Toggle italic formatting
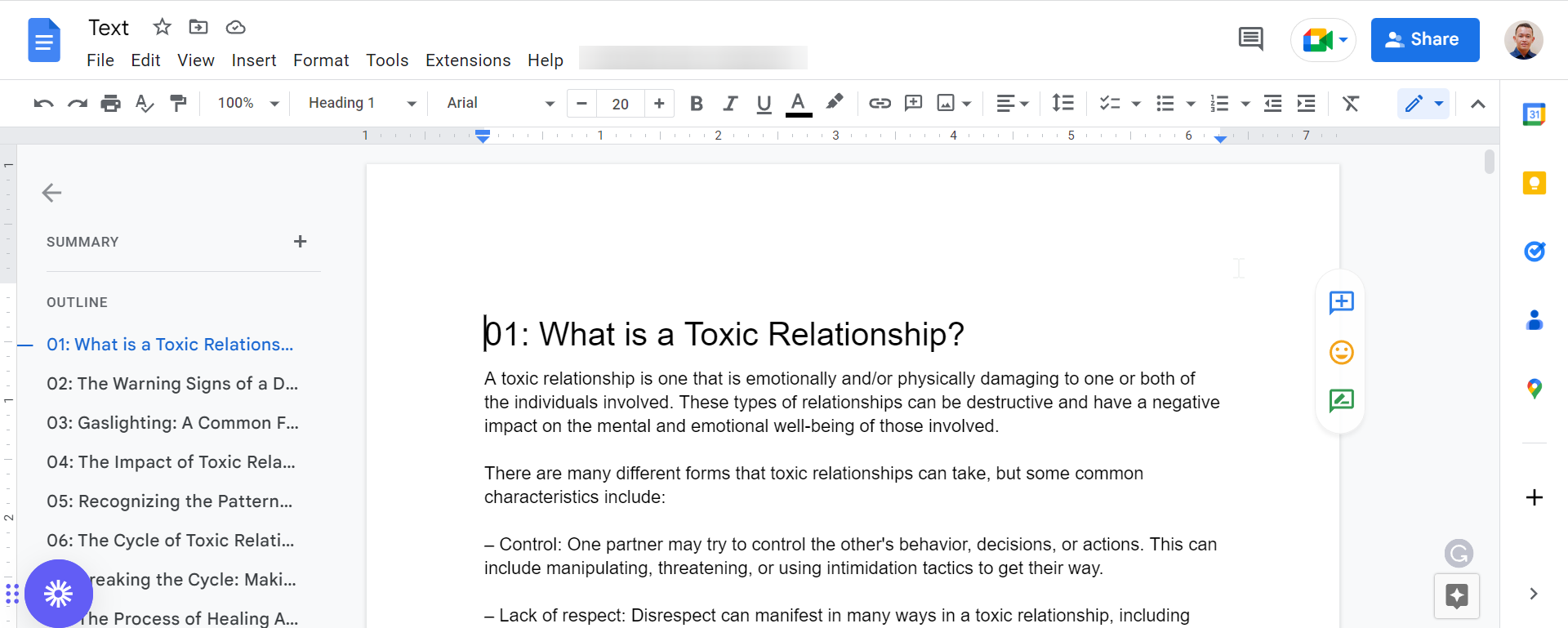 click(x=730, y=104)
